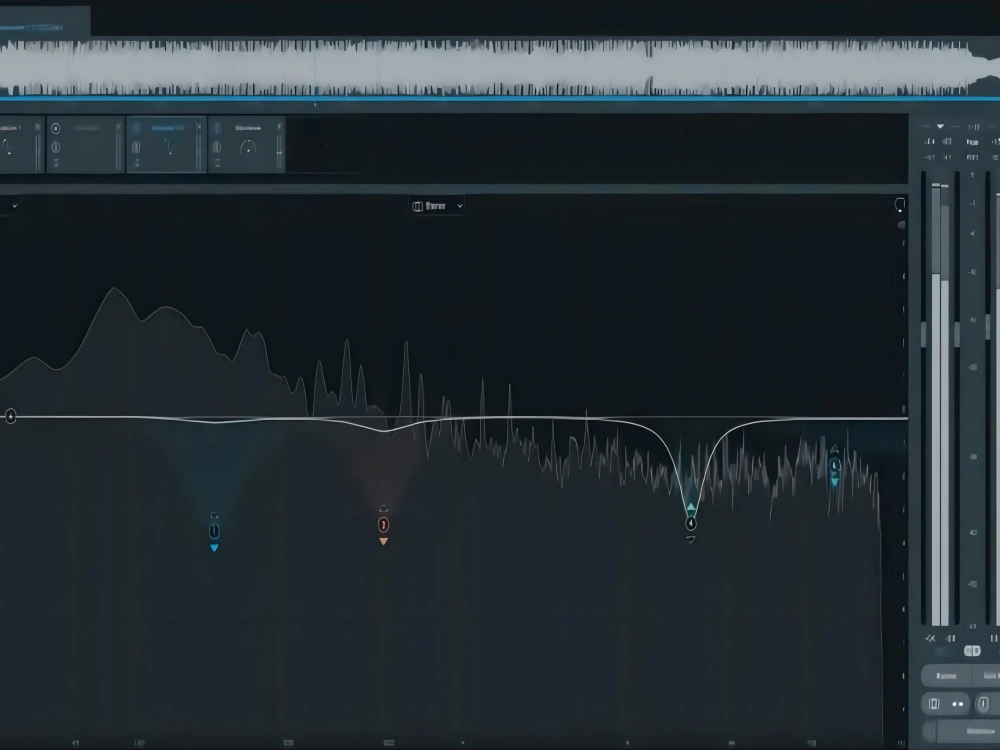This screenshot has width=1000, height=750.
Task: Click the blue down-triangle under the blue node
Action: click(214, 548)
